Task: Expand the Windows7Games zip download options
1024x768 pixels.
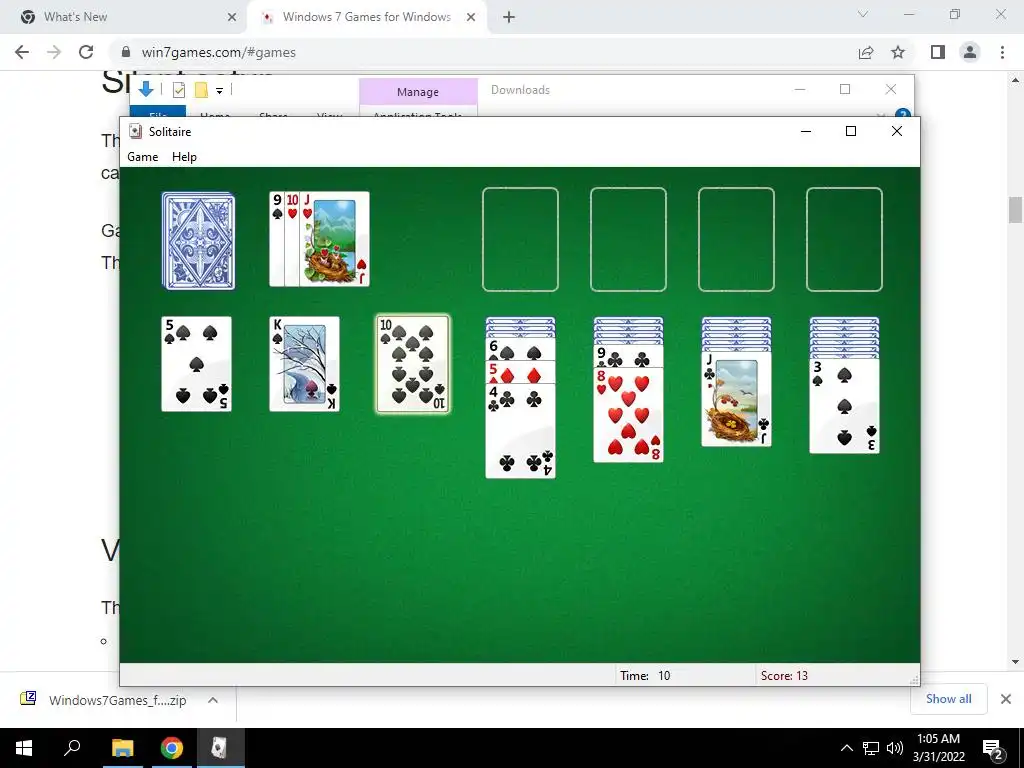Action: click(213, 700)
